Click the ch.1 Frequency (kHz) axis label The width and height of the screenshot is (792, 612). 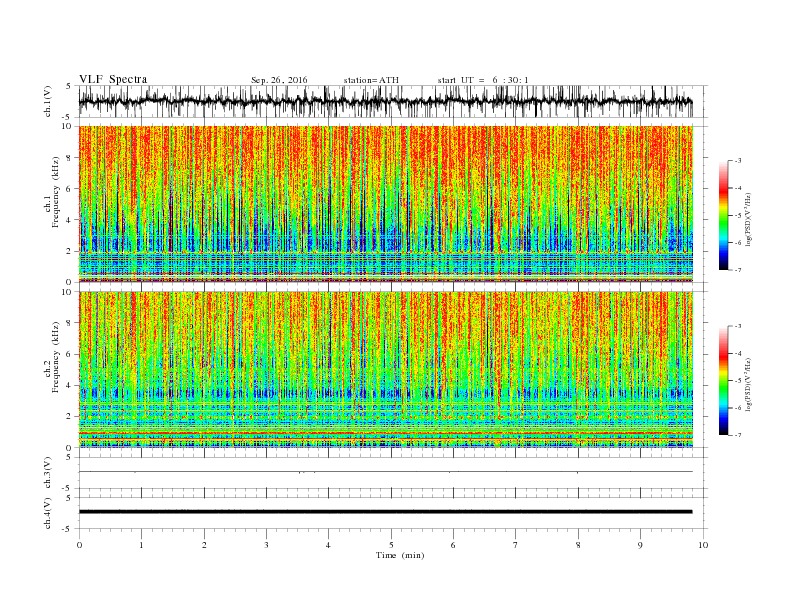pyautogui.click(x=52, y=192)
